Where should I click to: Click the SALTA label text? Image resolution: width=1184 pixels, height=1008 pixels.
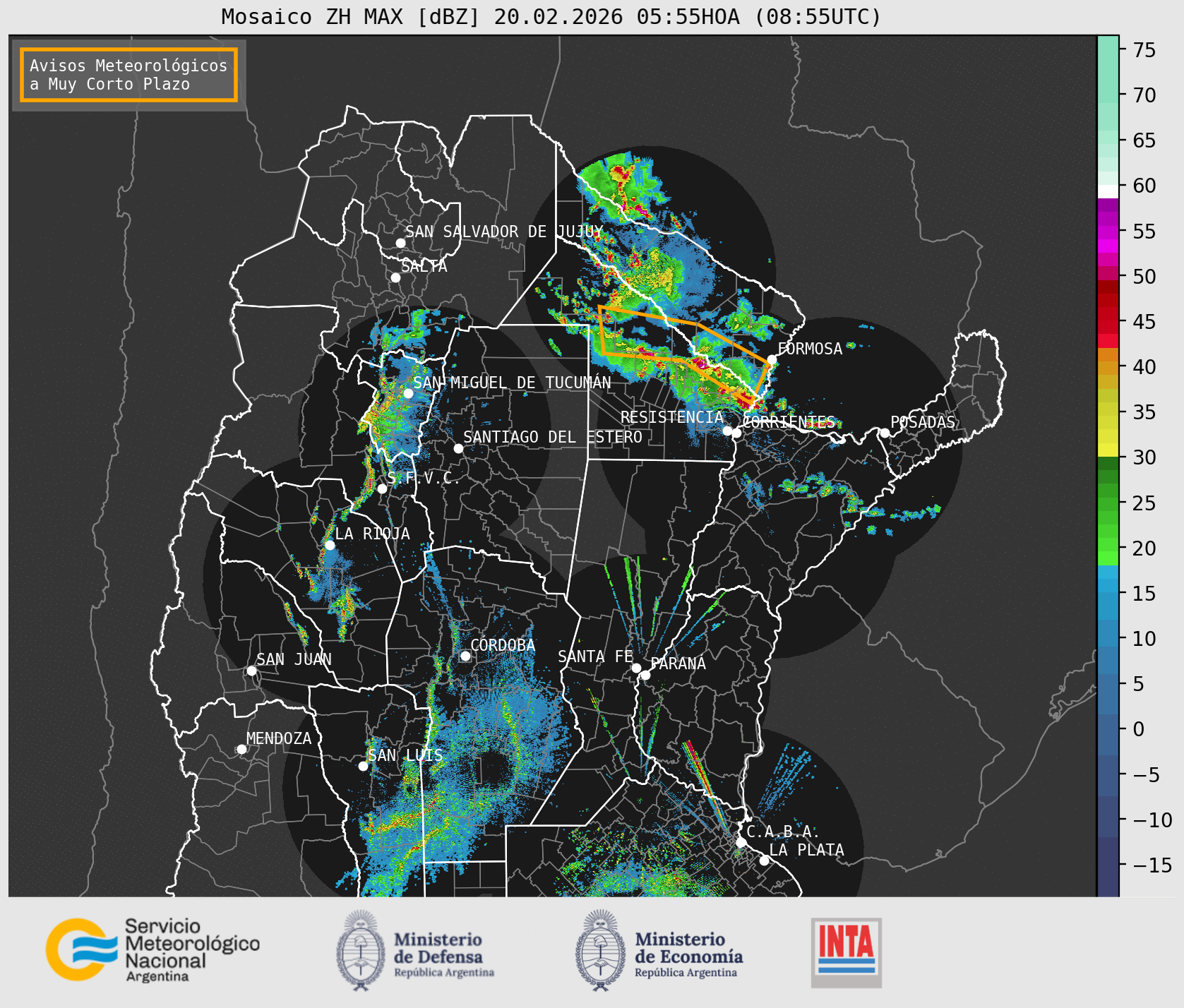[424, 266]
